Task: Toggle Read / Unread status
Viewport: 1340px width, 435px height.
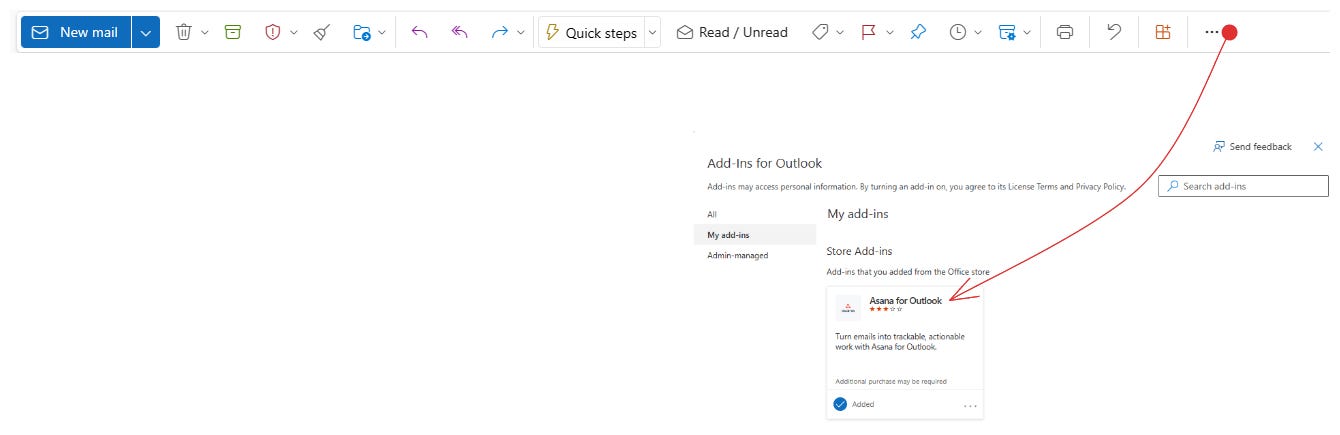Action: point(732,32)
